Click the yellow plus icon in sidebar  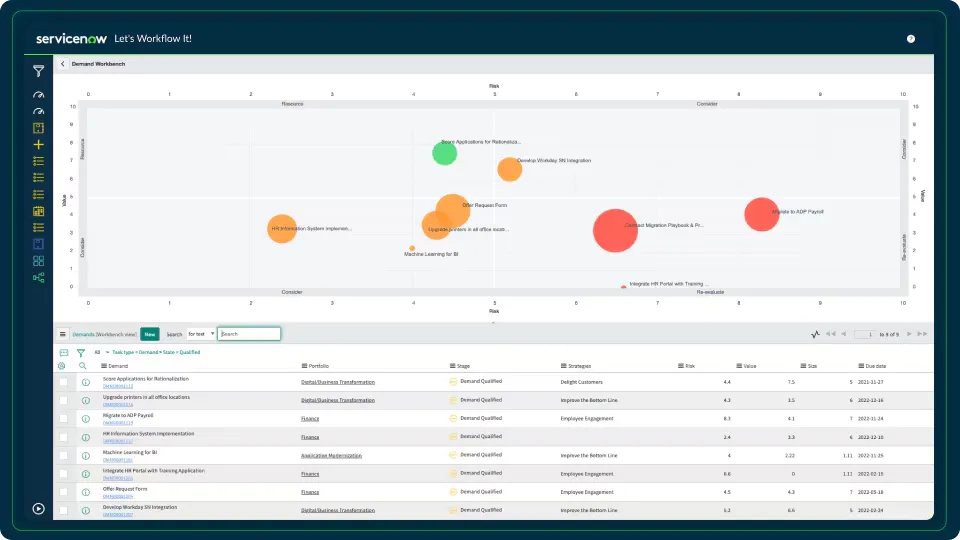[39, 144]
